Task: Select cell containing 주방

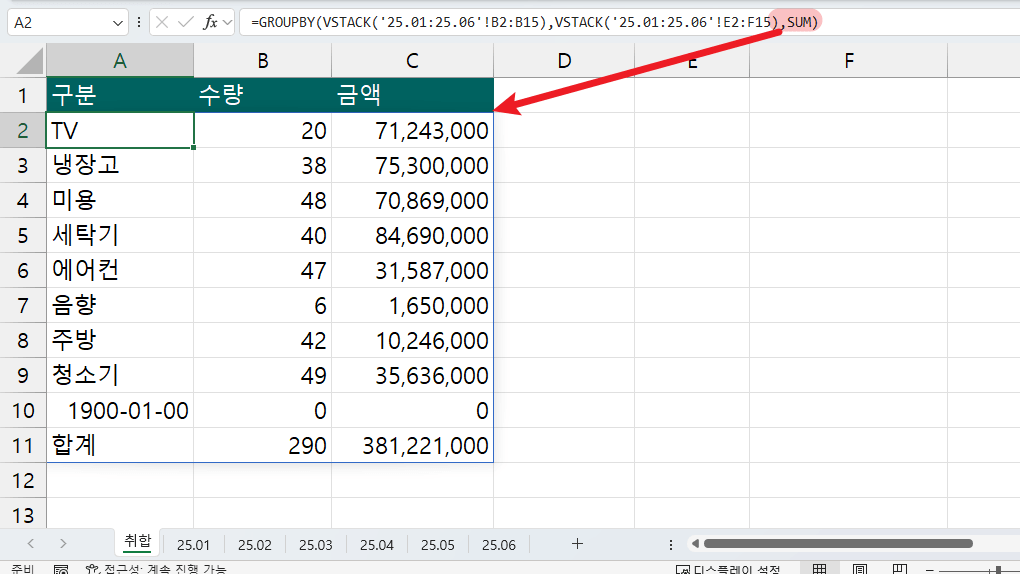Action: [x=120, y=340]
